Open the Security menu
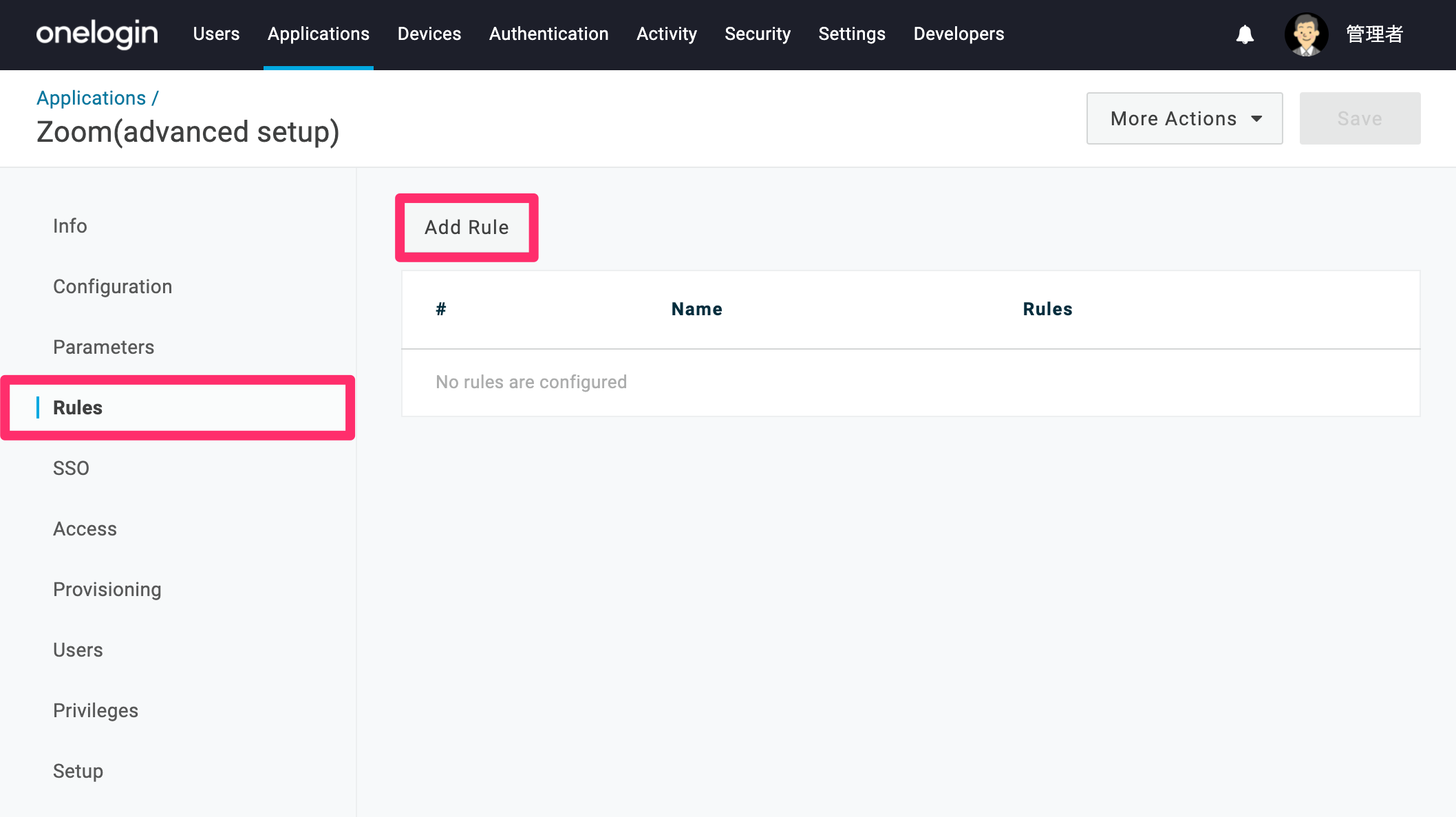The height and width of the screenshot is (817, 1456). [758, 34]
